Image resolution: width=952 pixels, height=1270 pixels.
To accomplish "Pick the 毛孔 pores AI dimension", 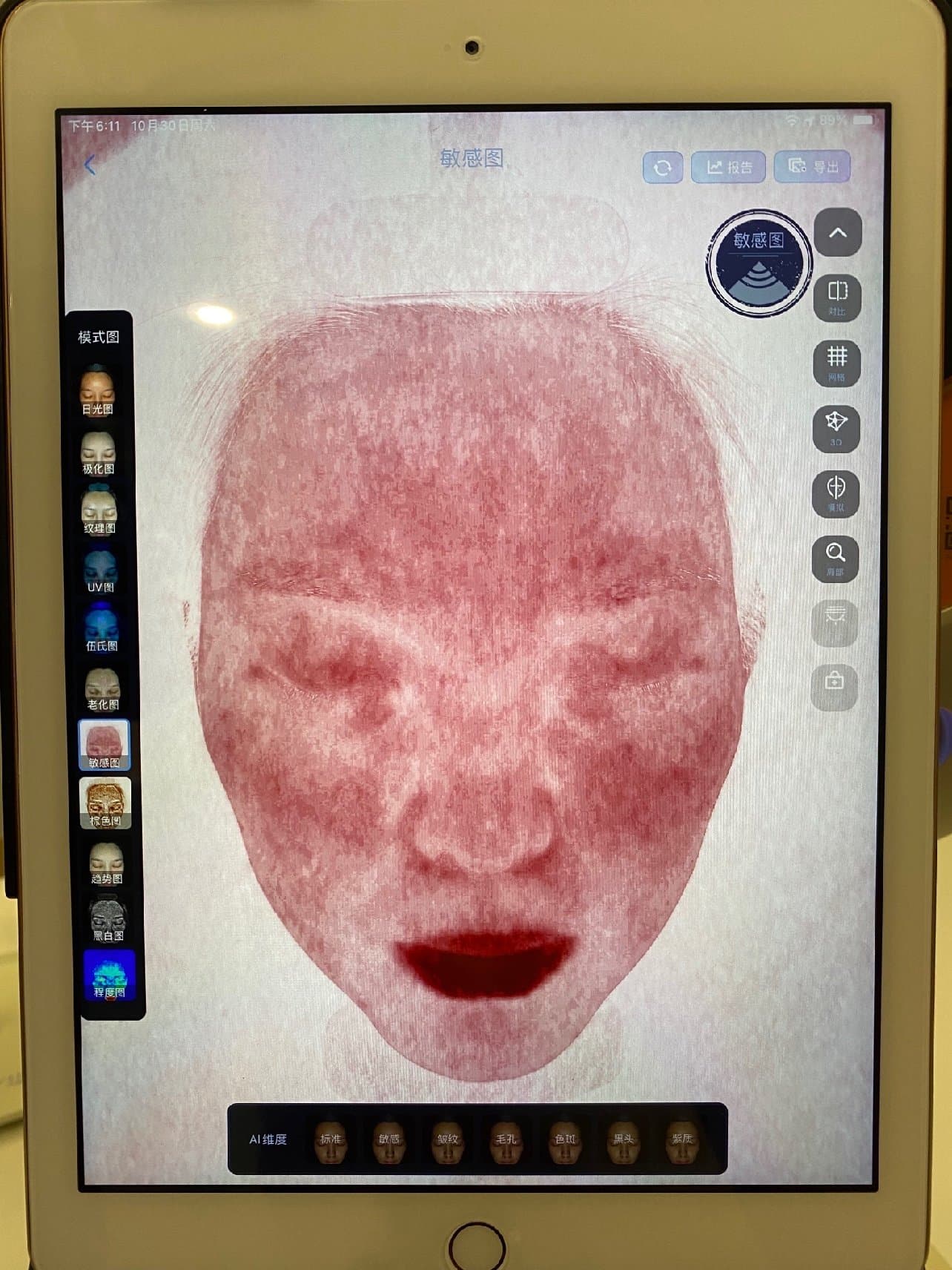I will 506,1138.
